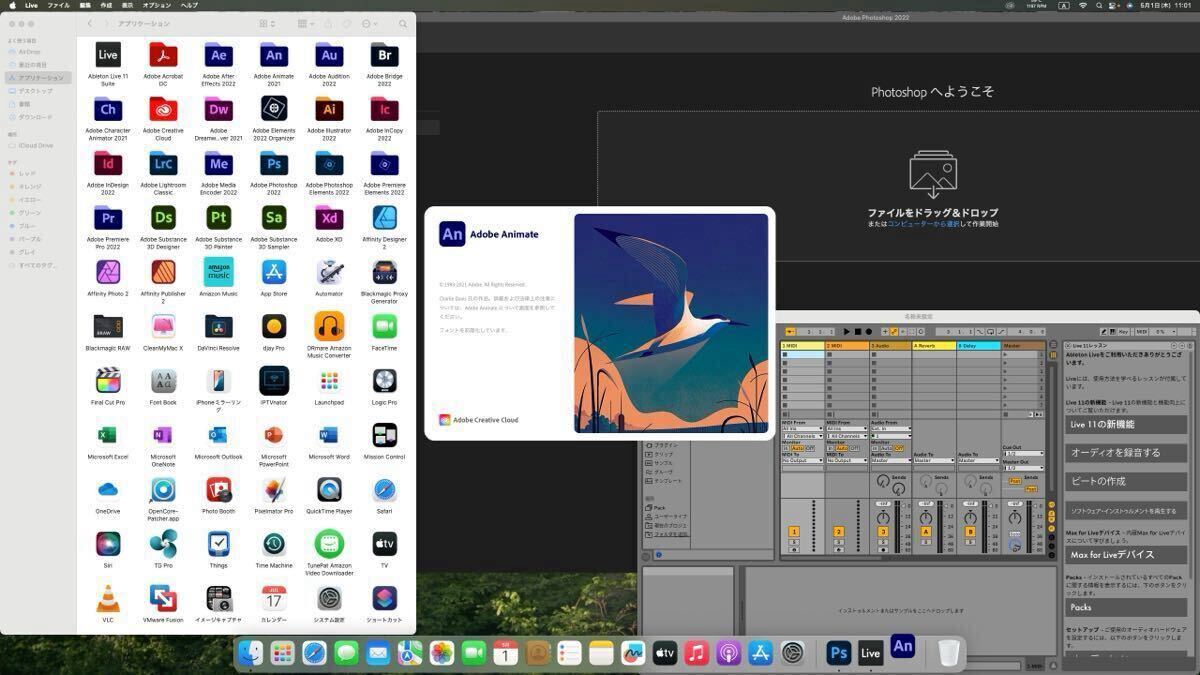Open the Cue Out dropdown on Master
The height and width of the screenshot is (675, 1200).
click(1023, 453)
